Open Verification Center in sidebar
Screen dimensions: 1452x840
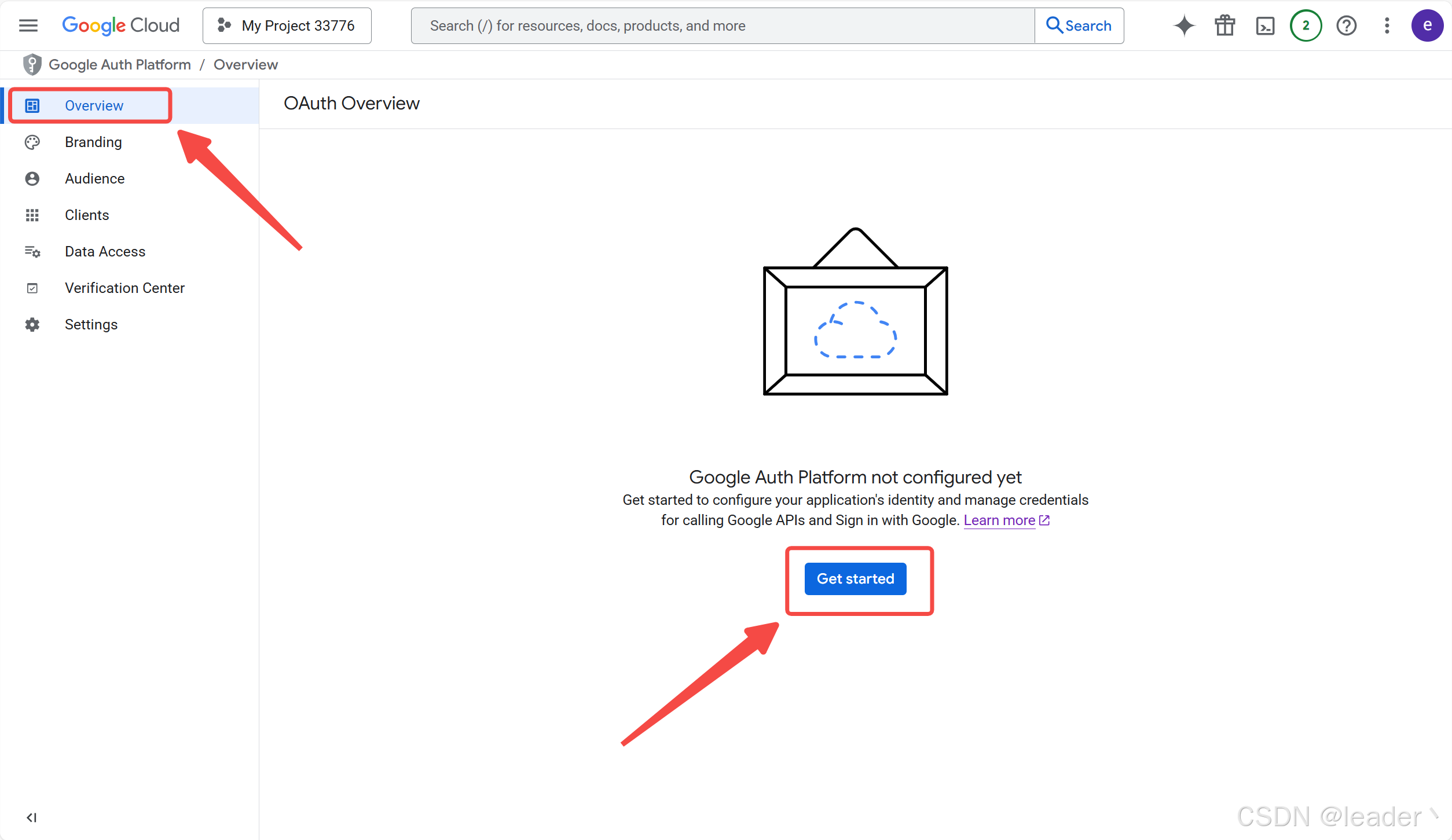124,288
